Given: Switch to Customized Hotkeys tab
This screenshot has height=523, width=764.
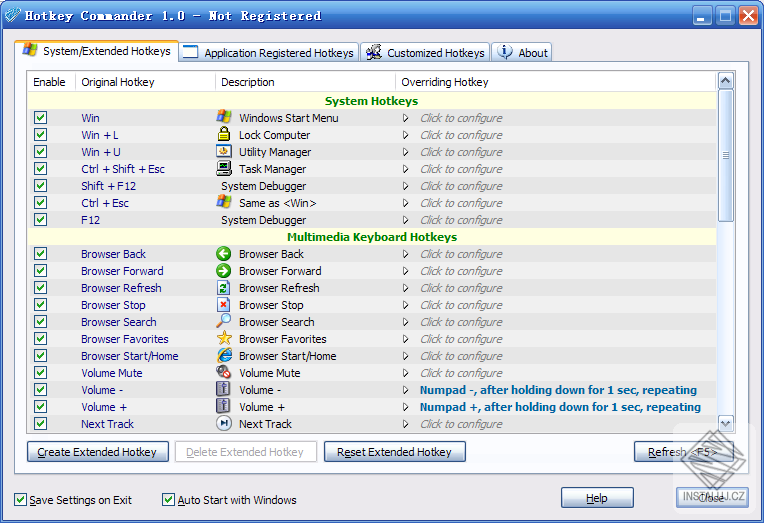Looking at the screenshot, I should (x=425, y=53).
